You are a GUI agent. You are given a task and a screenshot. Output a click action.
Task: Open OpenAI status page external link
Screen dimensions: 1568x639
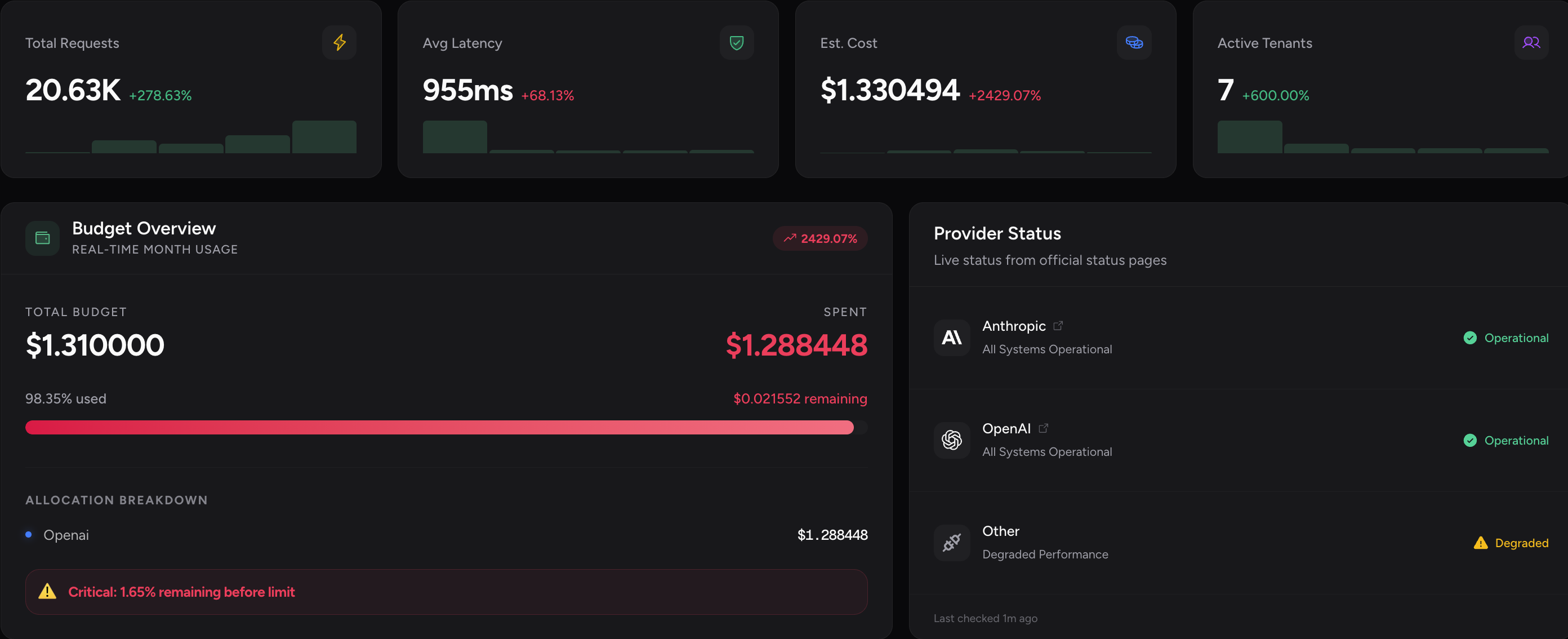(x=1043, y=428)
